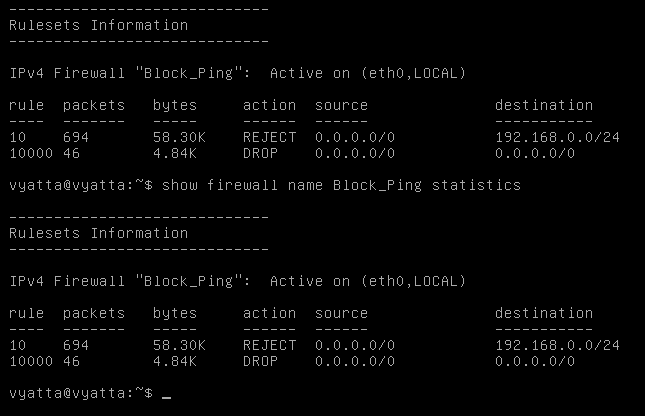Click the blinking cursor at the final prompt
The height and width of the screenshot is (416, 645).
(166, 394)
